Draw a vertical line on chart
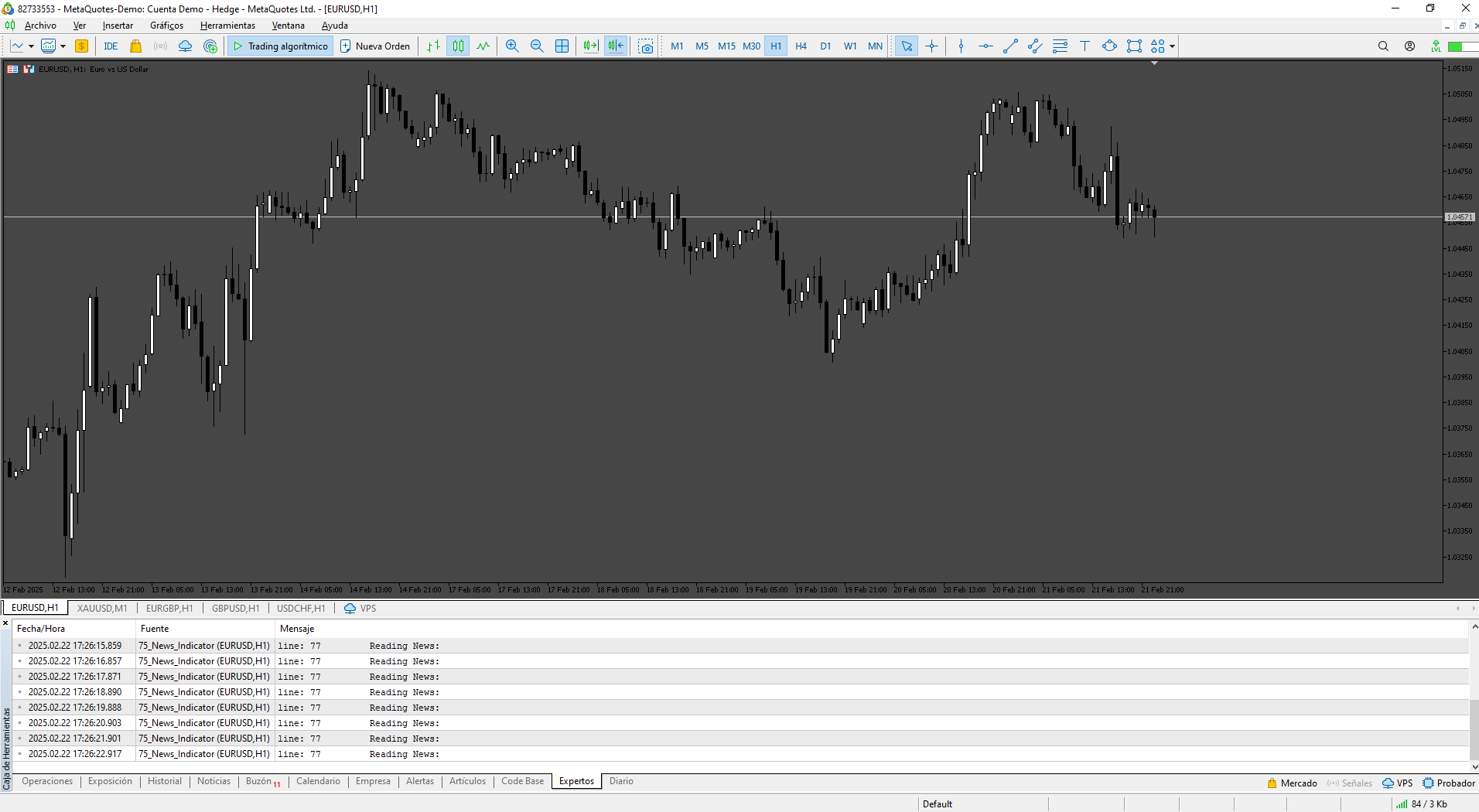The image size is (1479, 812). click(961, 46)
